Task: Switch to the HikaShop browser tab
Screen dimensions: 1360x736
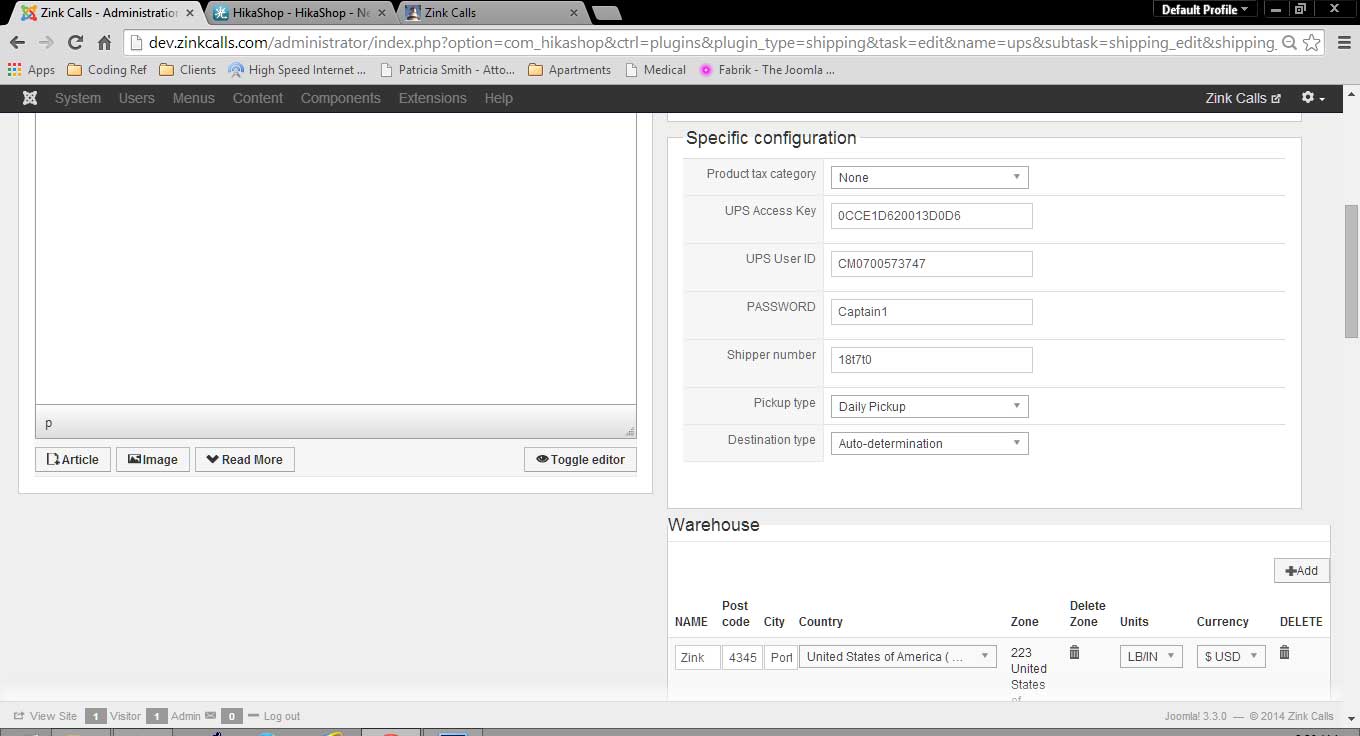Action: [301, 13]
